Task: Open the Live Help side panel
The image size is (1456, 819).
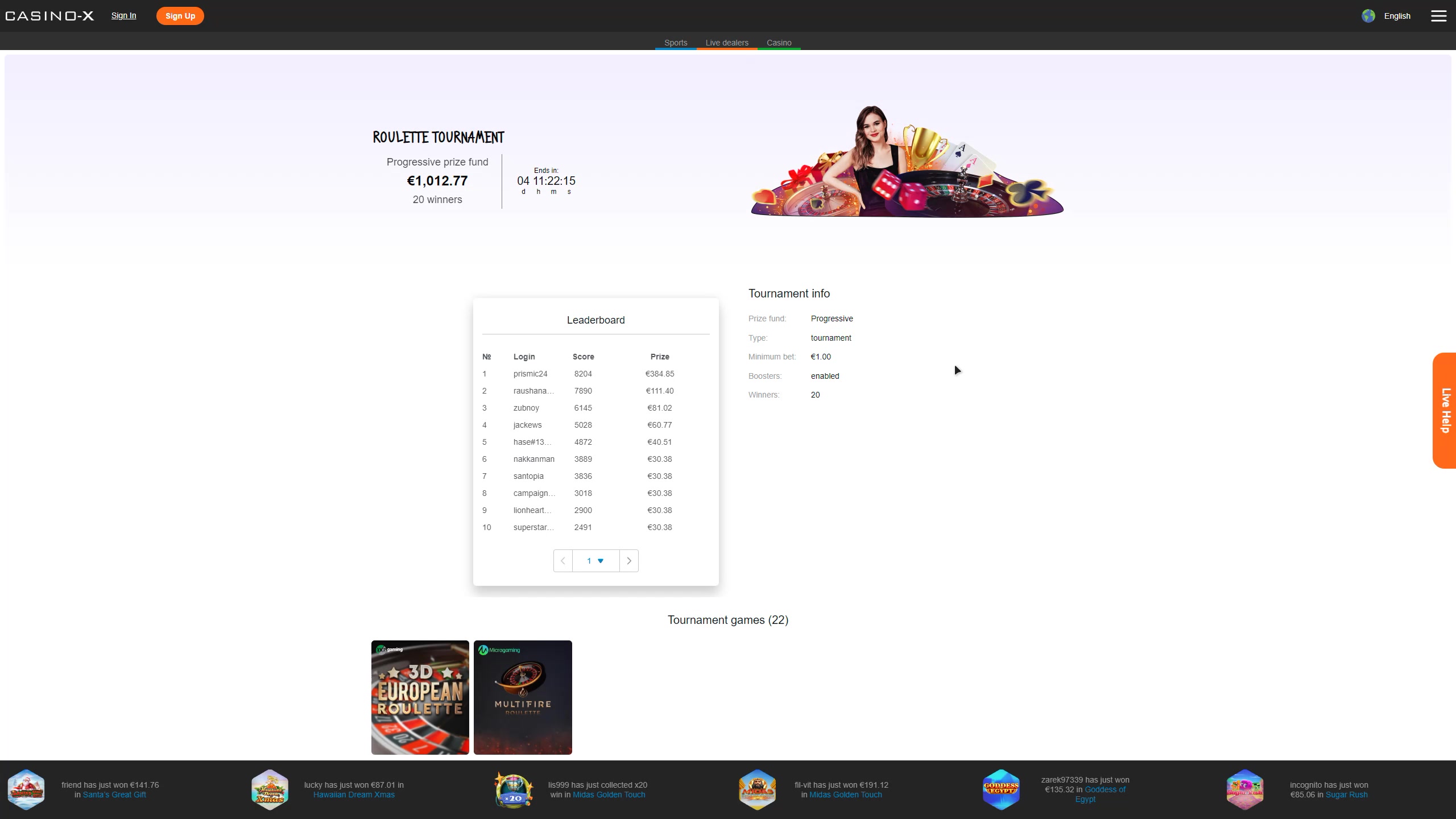Action: (1445, 410)
